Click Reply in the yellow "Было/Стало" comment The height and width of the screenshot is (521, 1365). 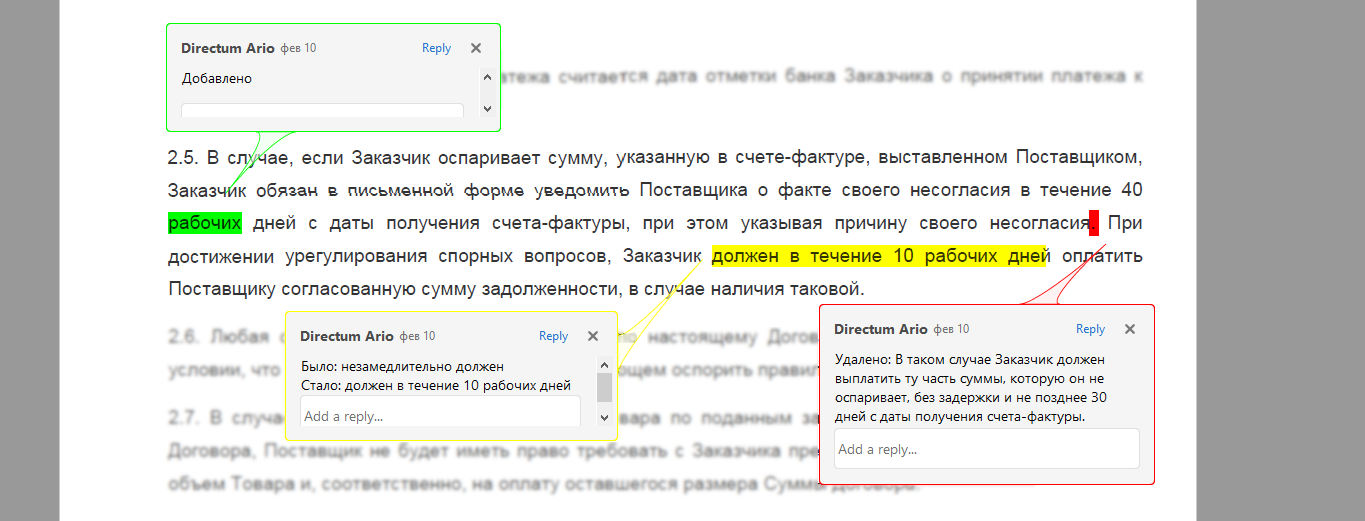click(x=553, y=336)
